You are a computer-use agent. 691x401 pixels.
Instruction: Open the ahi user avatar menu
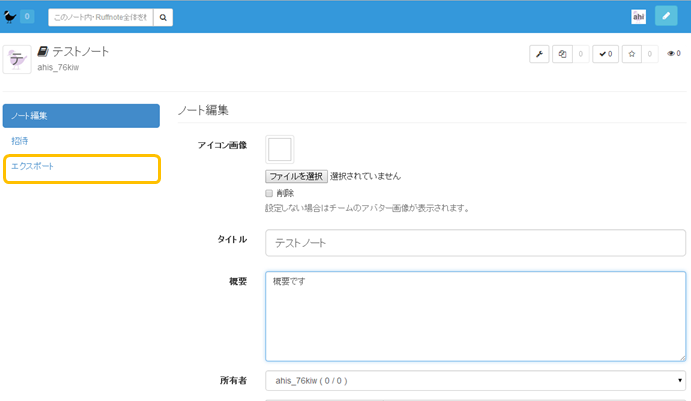click(638, 17)
